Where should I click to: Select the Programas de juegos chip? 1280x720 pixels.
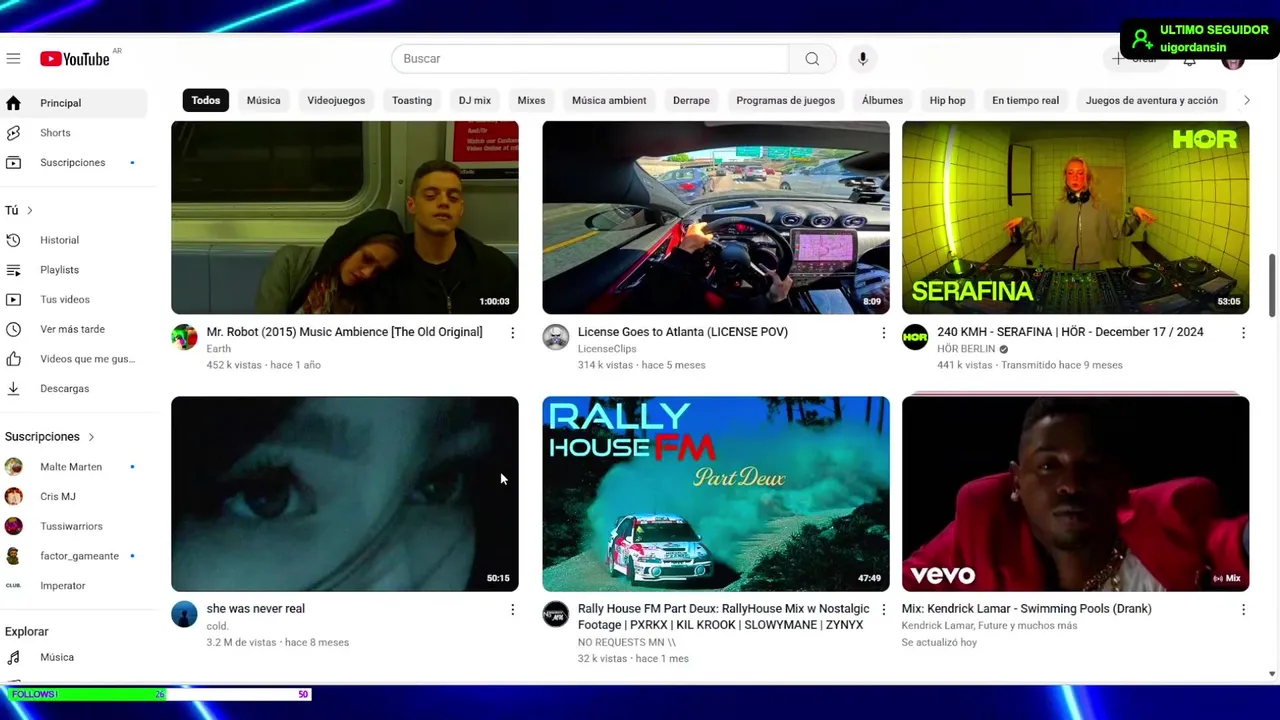[786, 100]
